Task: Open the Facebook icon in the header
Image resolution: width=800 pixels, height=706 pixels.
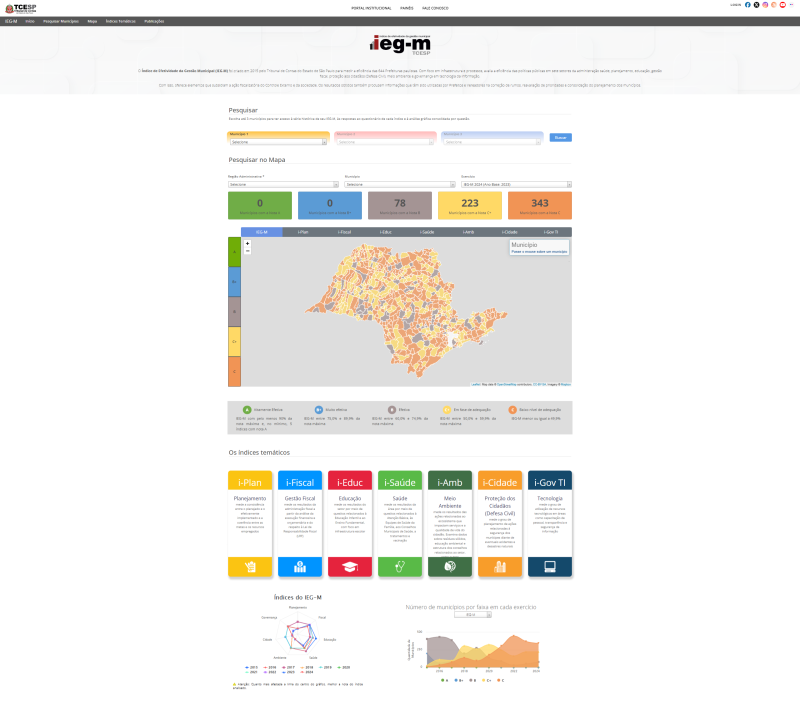Action: 748,5
